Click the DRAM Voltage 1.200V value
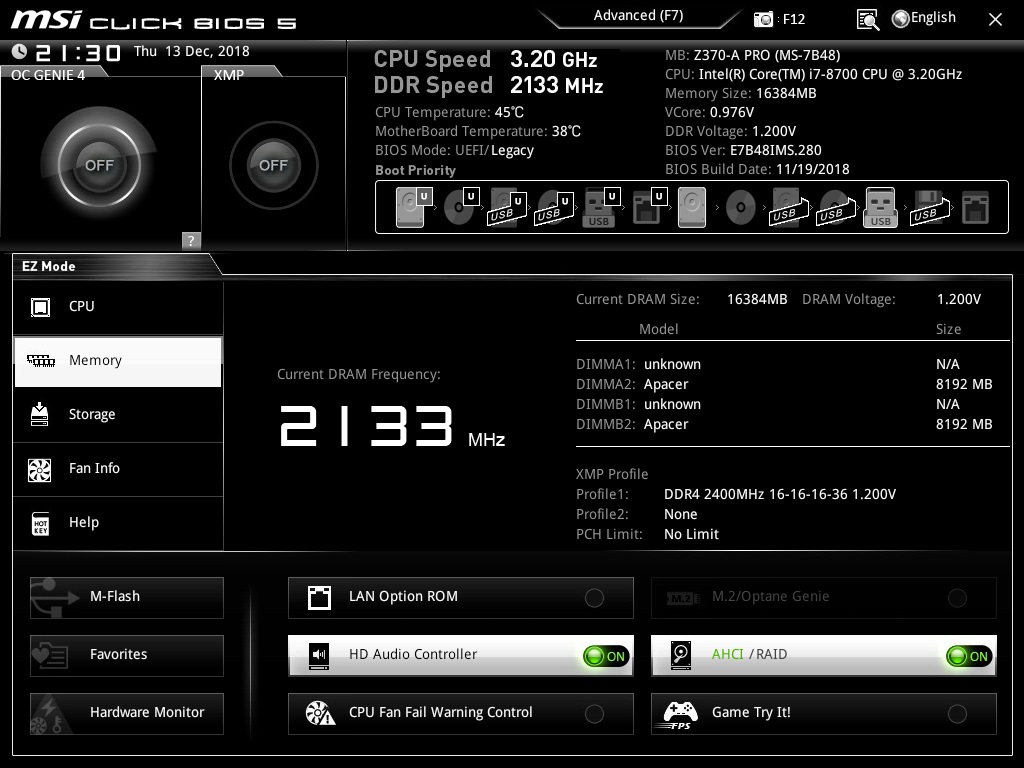Image resolution: width=1024 pixels, height=768 pixels. [959, 299]
